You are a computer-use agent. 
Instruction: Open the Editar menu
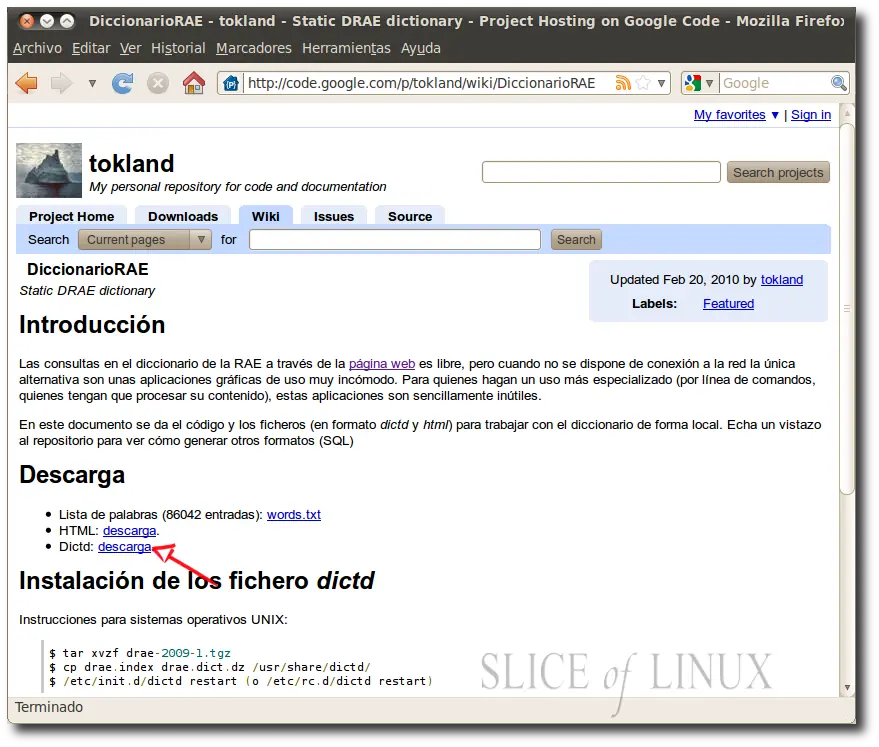tap(91, 48)
